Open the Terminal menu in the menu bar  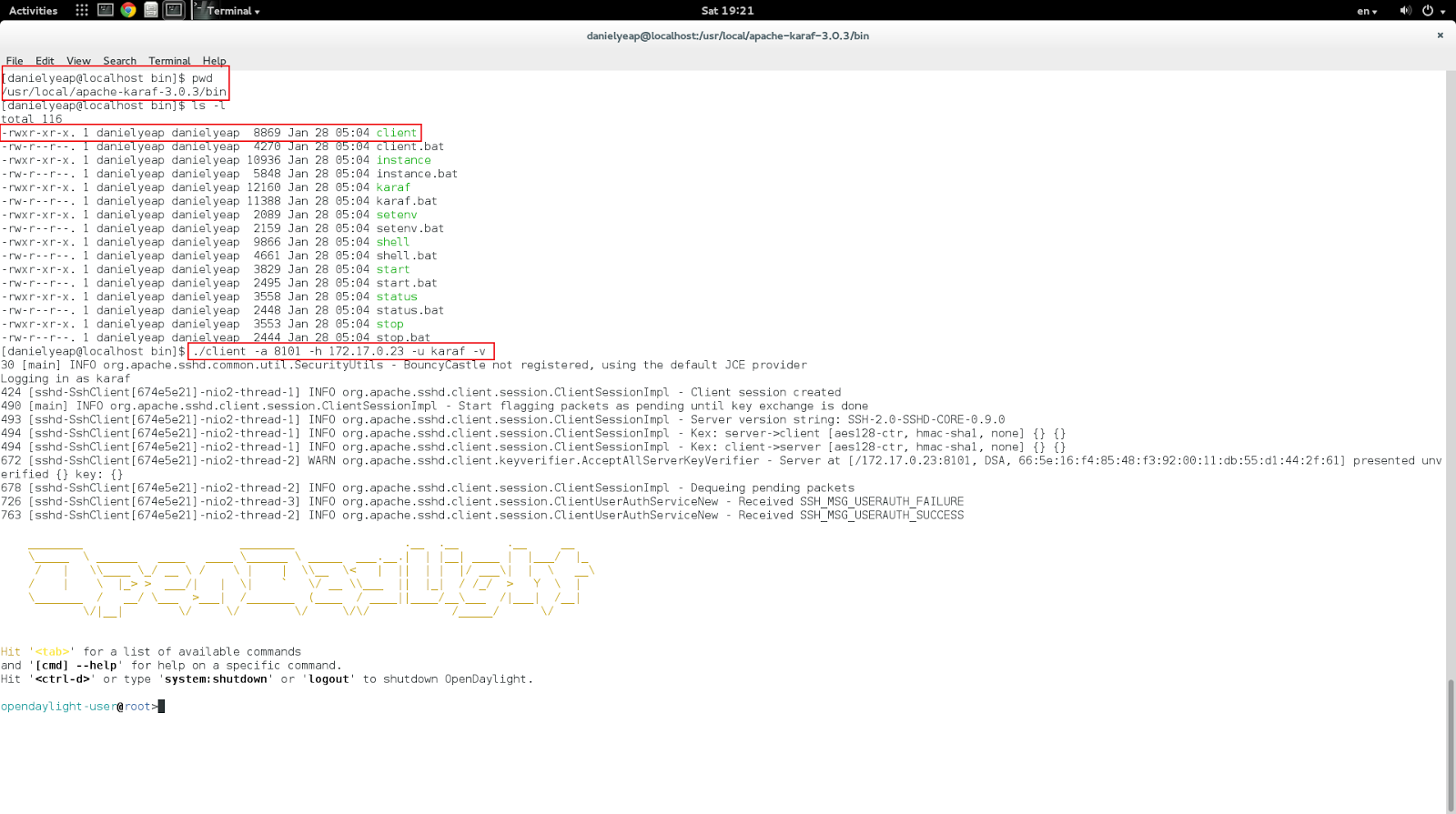point(169,61)
